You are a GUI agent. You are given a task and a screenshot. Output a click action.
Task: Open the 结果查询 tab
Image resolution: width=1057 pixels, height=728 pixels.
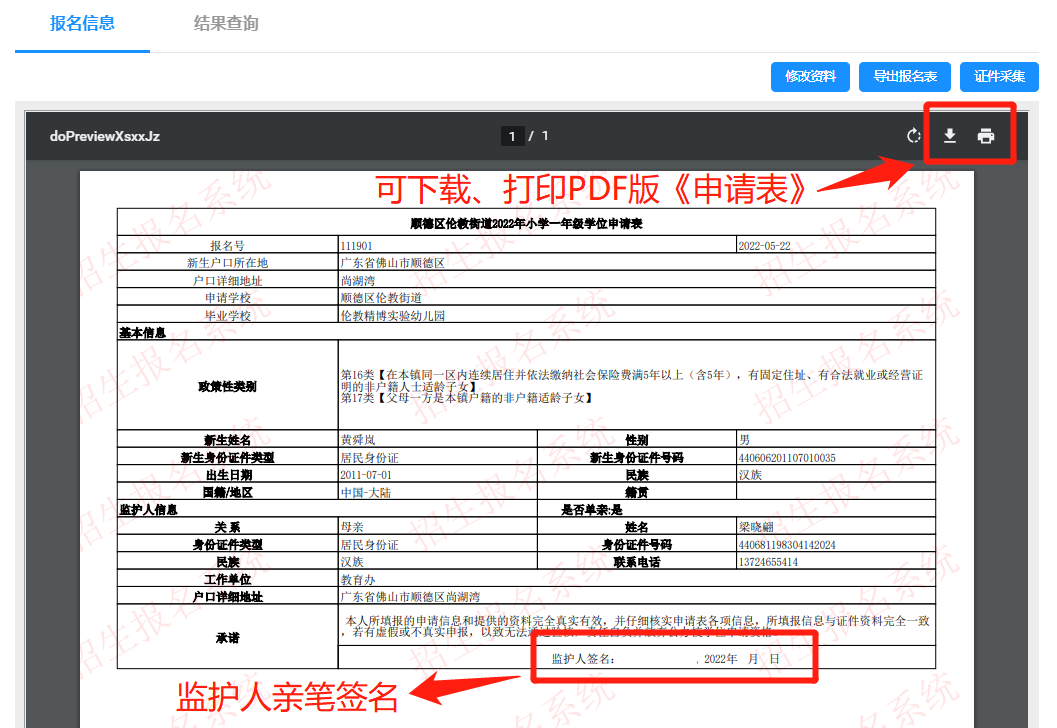pyautogui.click(x=226, y=23)
